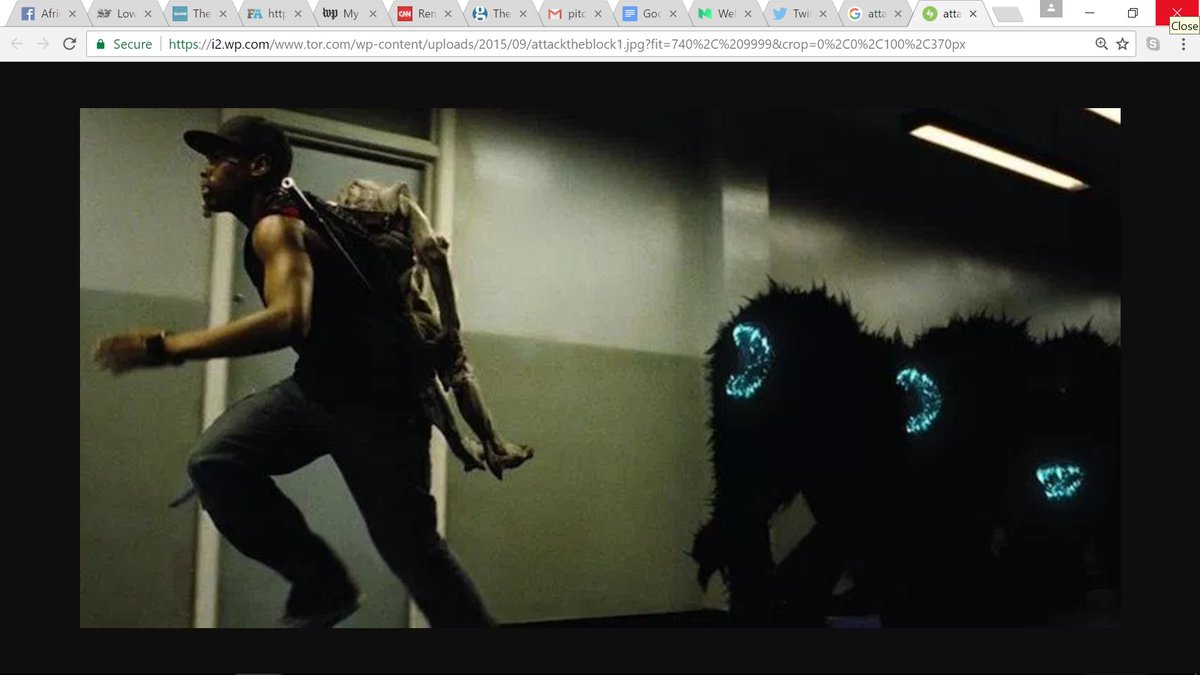Open the zoom magnifier in address bar
The height and width of the screenshot is (675, 1200).
click(1102, 44)
